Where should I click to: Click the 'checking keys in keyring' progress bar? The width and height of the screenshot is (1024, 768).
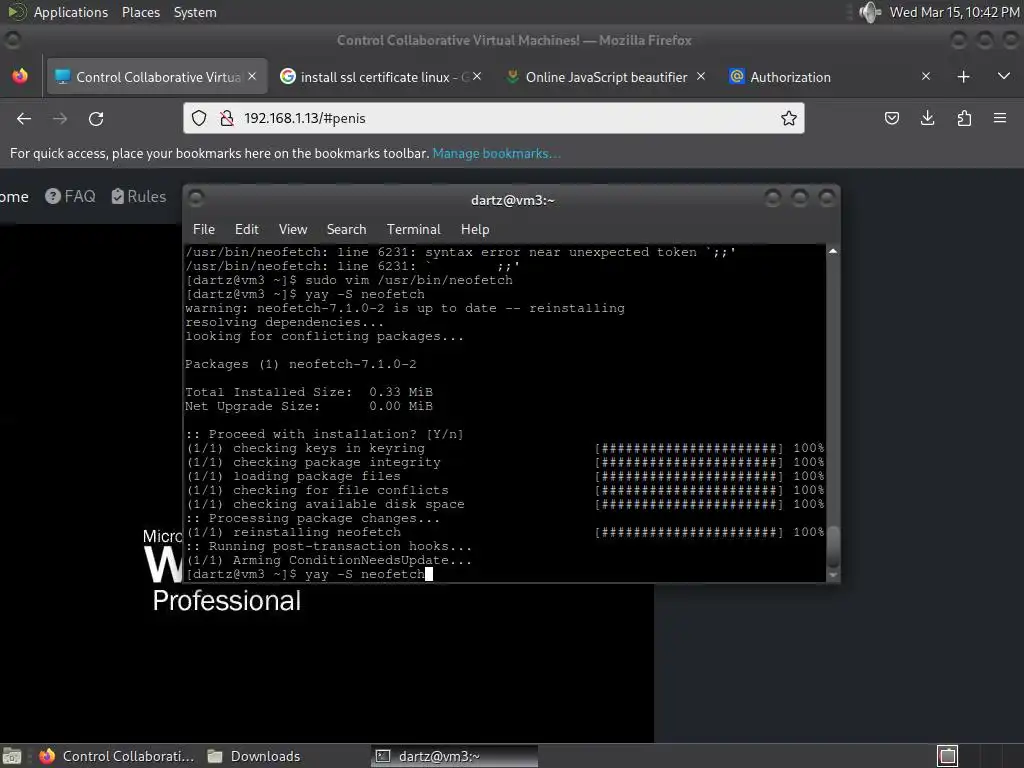coord(688,448)
